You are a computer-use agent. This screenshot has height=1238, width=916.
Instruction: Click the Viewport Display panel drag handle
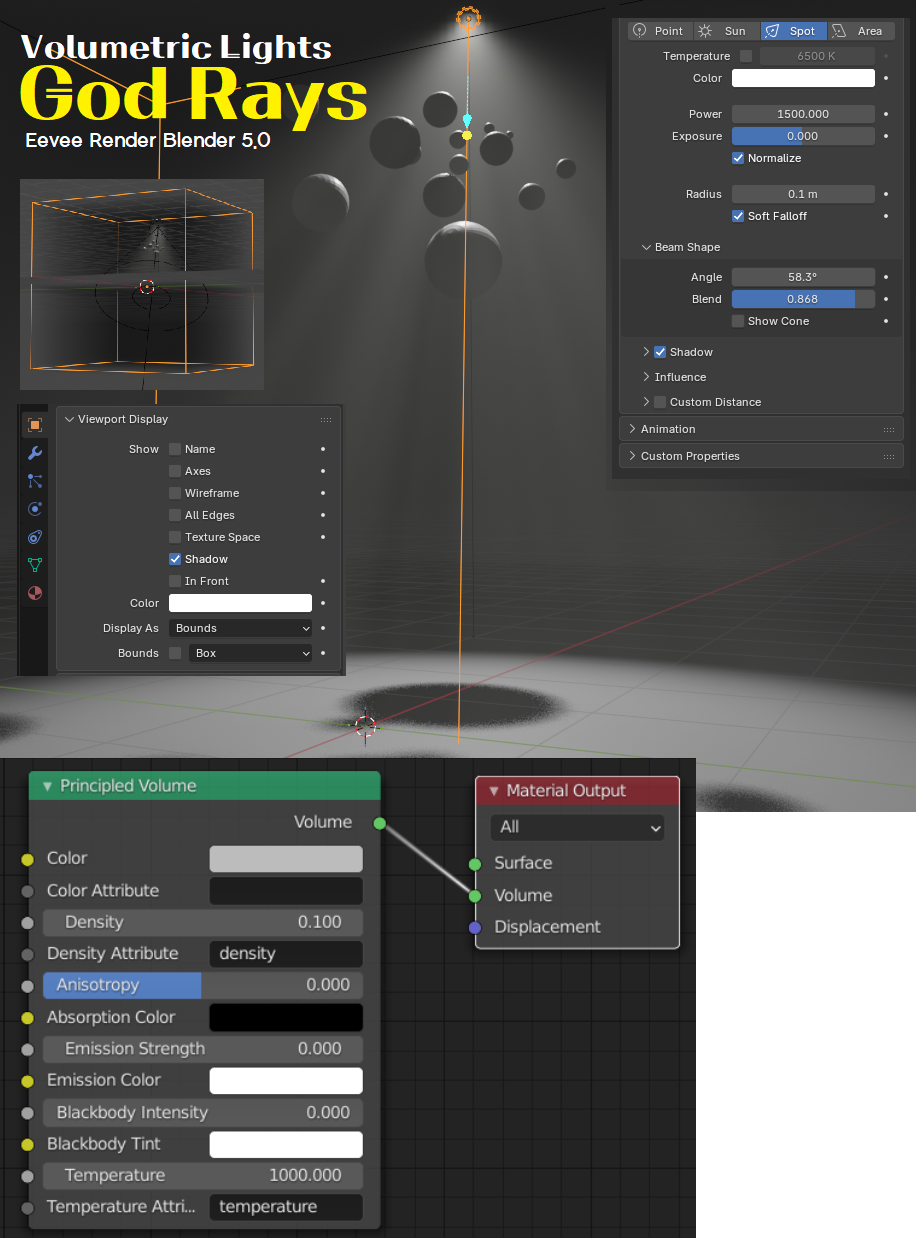pyautogui.click(x=326, y=420)
